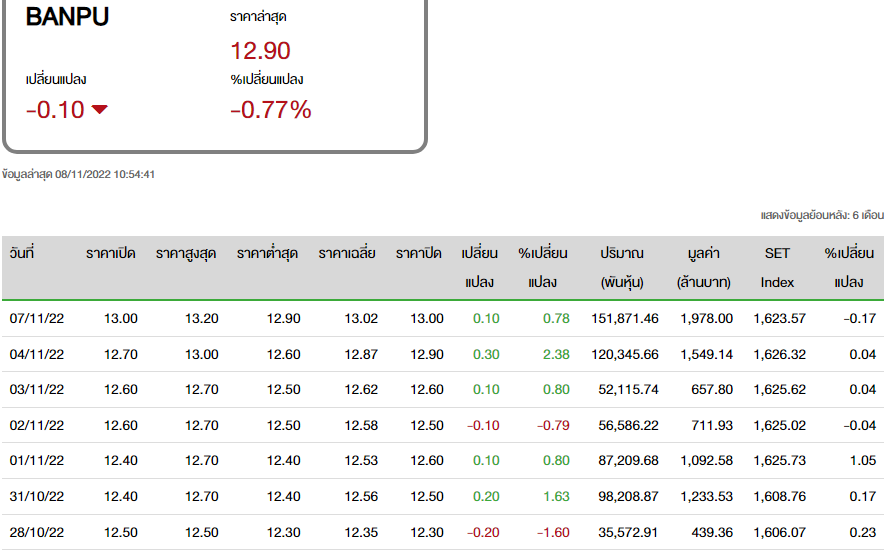Click the 6-month historical data note

pyautogui.click(x=822, y=215)
